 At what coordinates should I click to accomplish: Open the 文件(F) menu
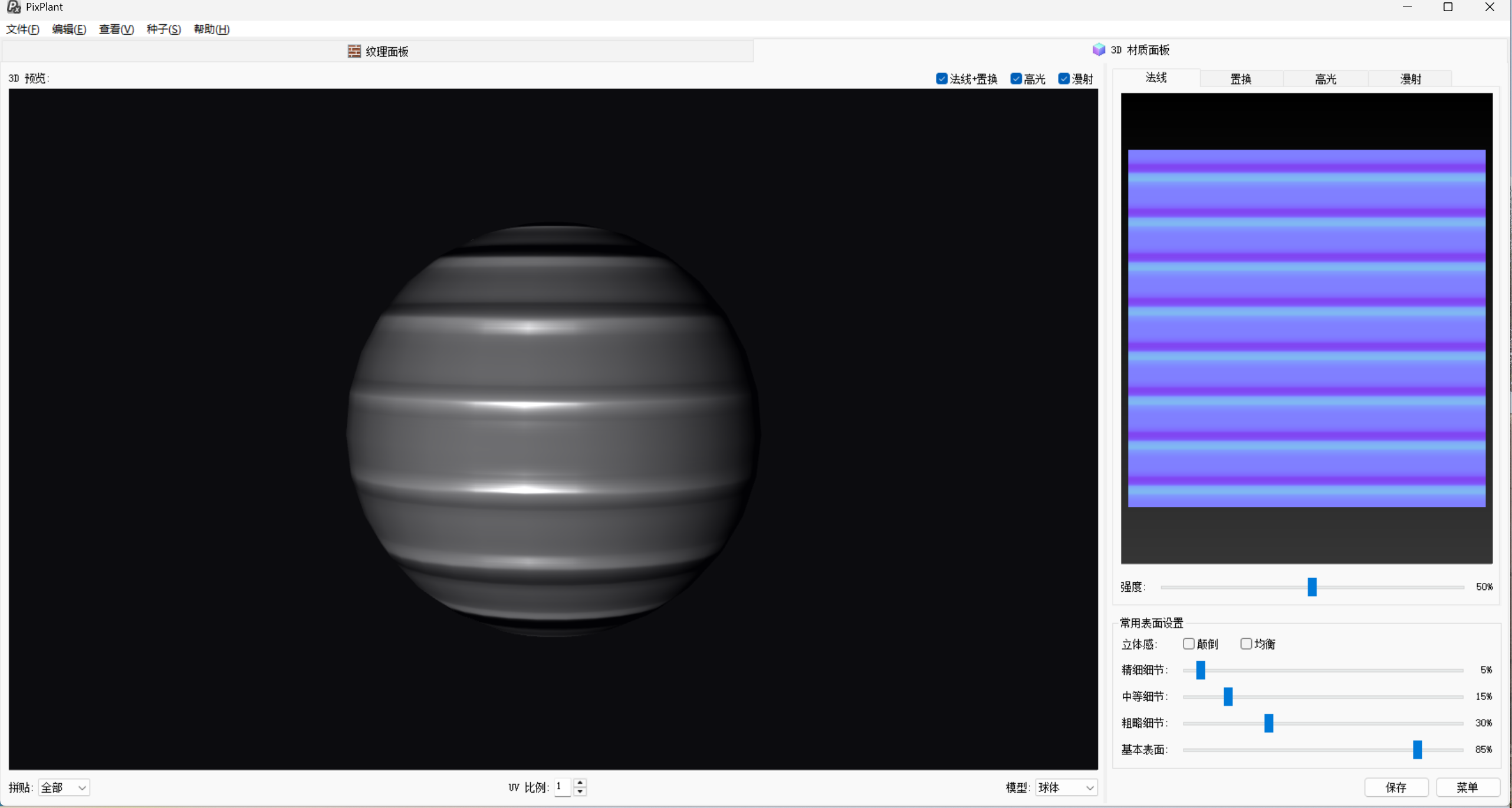22,29
